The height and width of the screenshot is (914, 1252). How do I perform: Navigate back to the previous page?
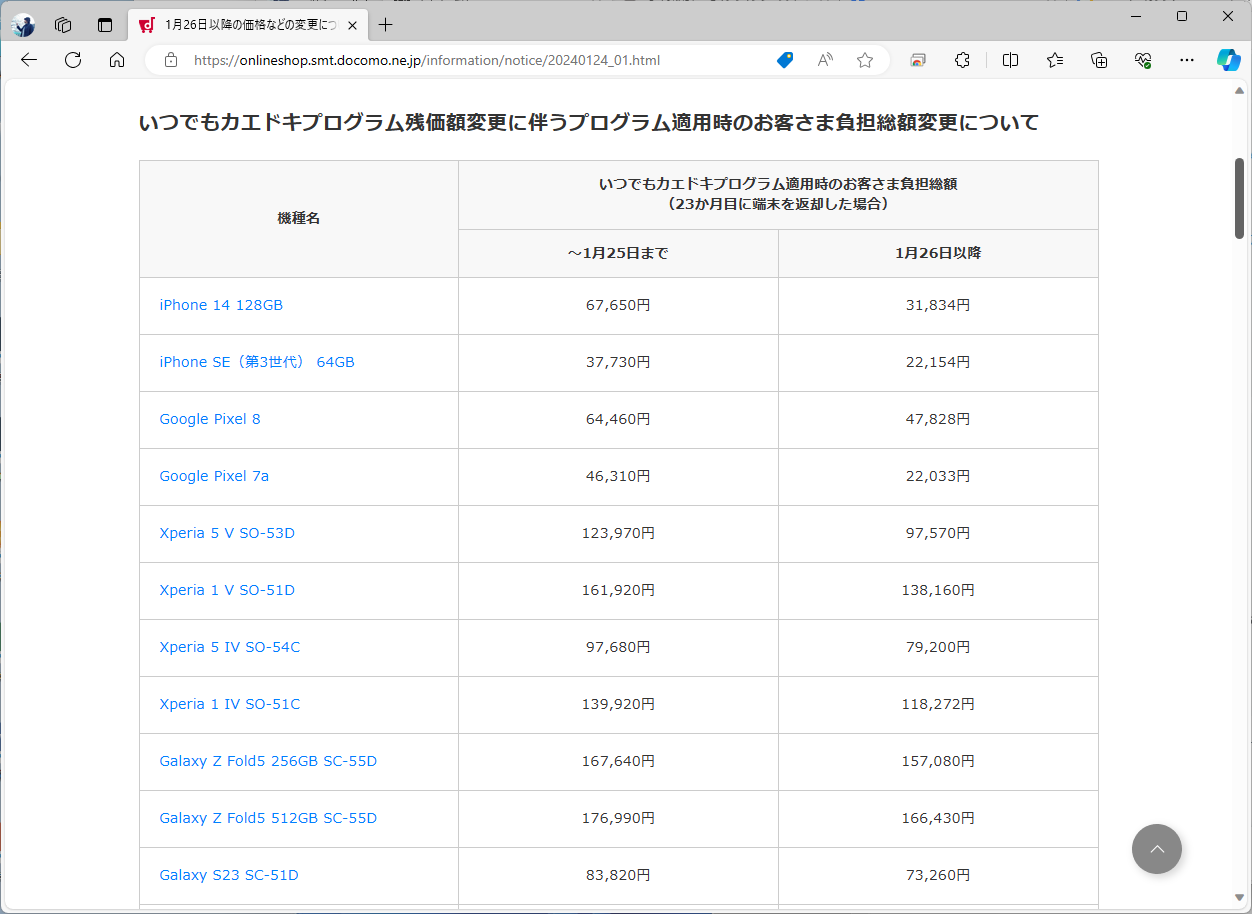(x=28, y=60)
